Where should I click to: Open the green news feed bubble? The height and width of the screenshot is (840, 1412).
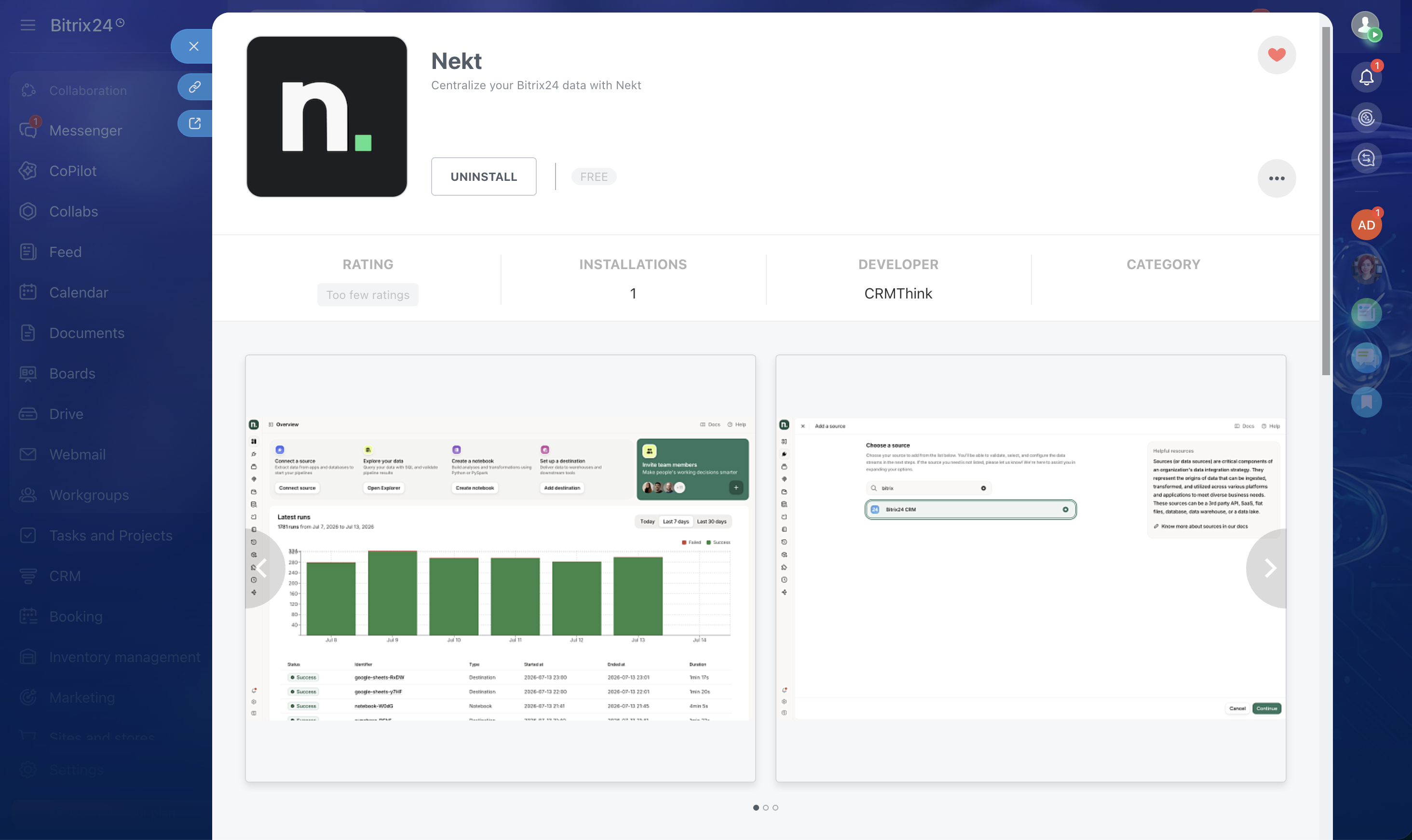[1366, 313]
